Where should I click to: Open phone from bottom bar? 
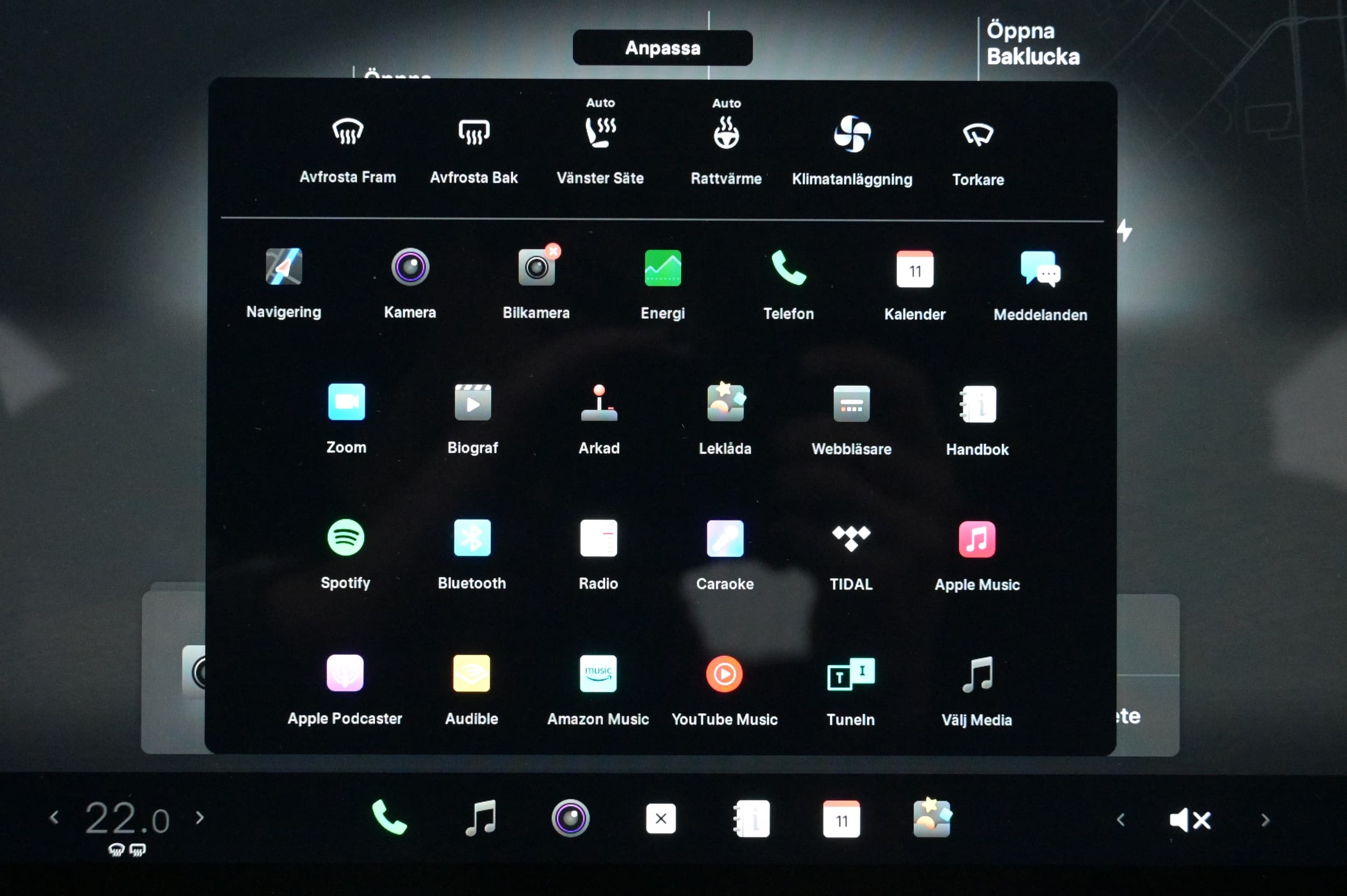[x=389, y=818]
